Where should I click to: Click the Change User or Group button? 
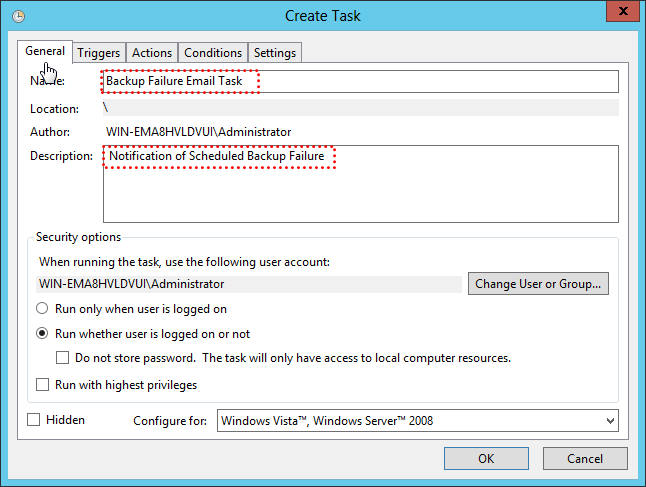tap(538, 284)
